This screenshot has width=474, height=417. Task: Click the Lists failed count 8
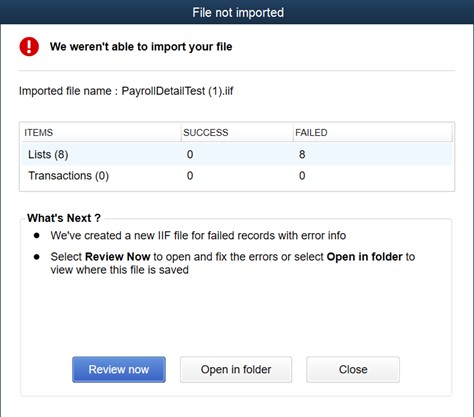302,154
